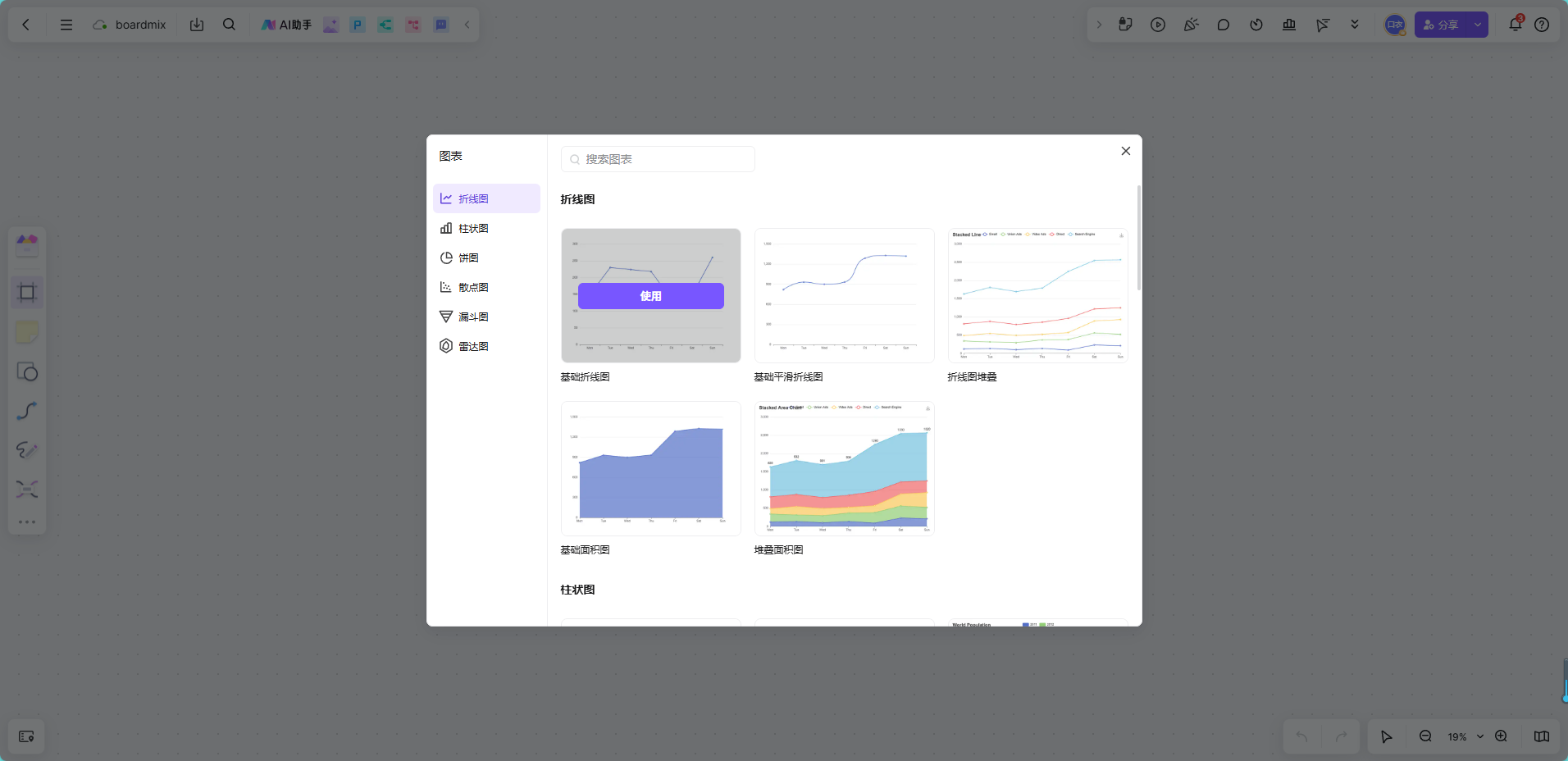Click the 基础折线图 caption
Image resolution: width=1568 pixels, height=761 pixels.
(x=585, y=377)
